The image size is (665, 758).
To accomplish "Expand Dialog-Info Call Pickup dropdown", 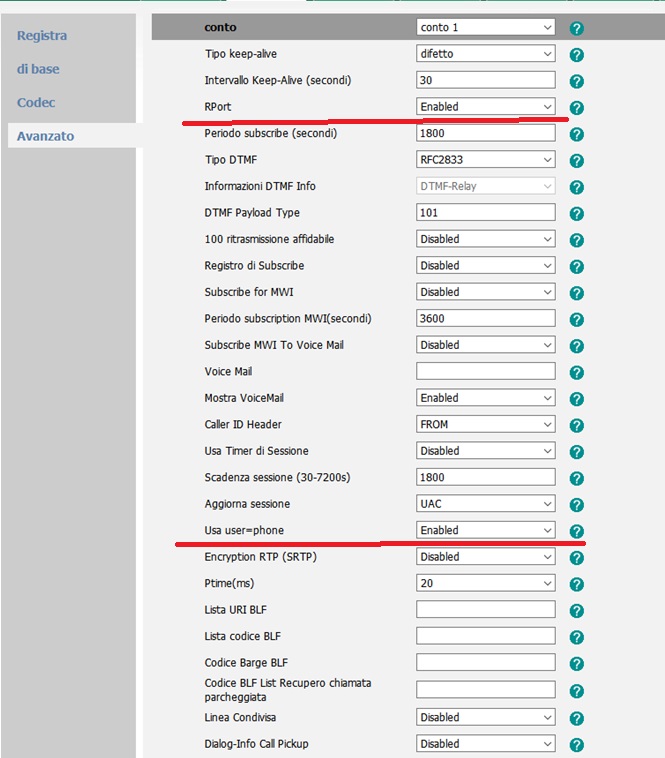I will pyautogui.click(x=486, y=743).
